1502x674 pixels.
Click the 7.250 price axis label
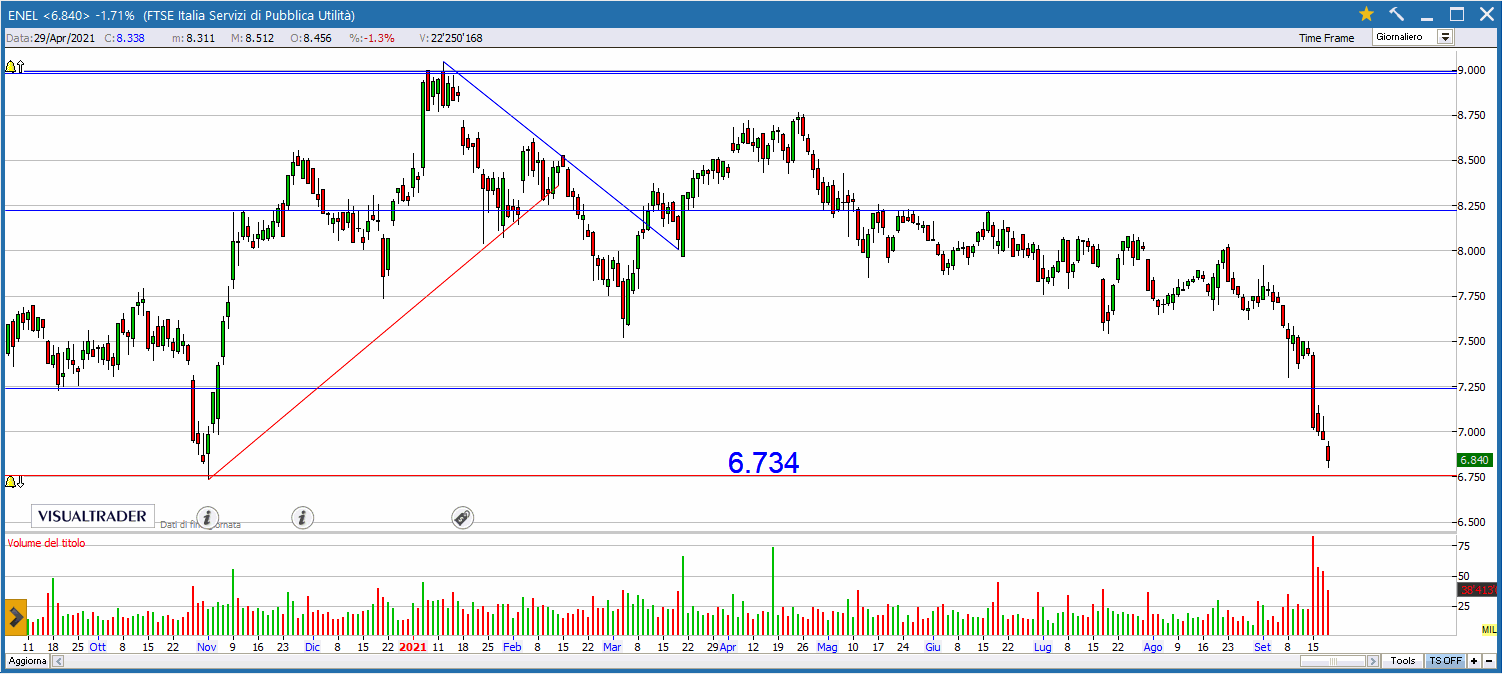pos(1471,387)
